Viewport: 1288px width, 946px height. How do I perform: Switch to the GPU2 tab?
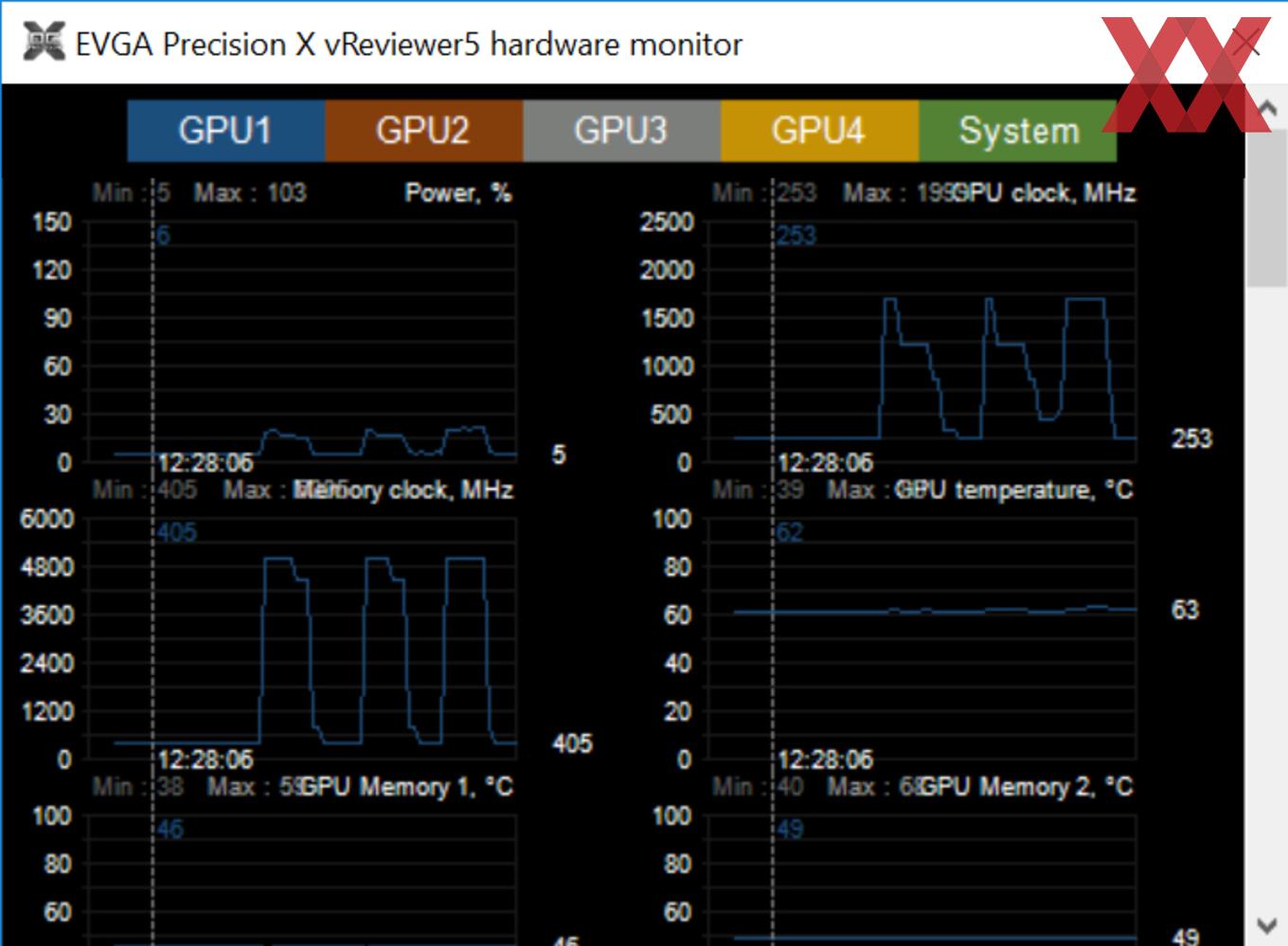423,131
